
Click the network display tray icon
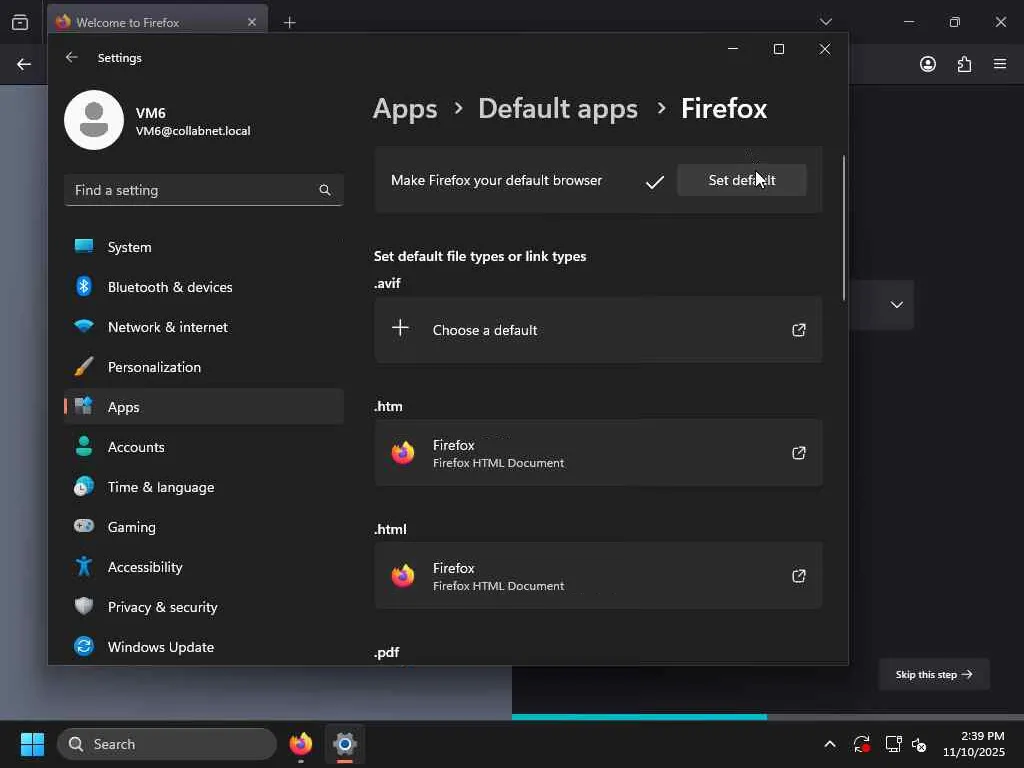coord(893,744)
